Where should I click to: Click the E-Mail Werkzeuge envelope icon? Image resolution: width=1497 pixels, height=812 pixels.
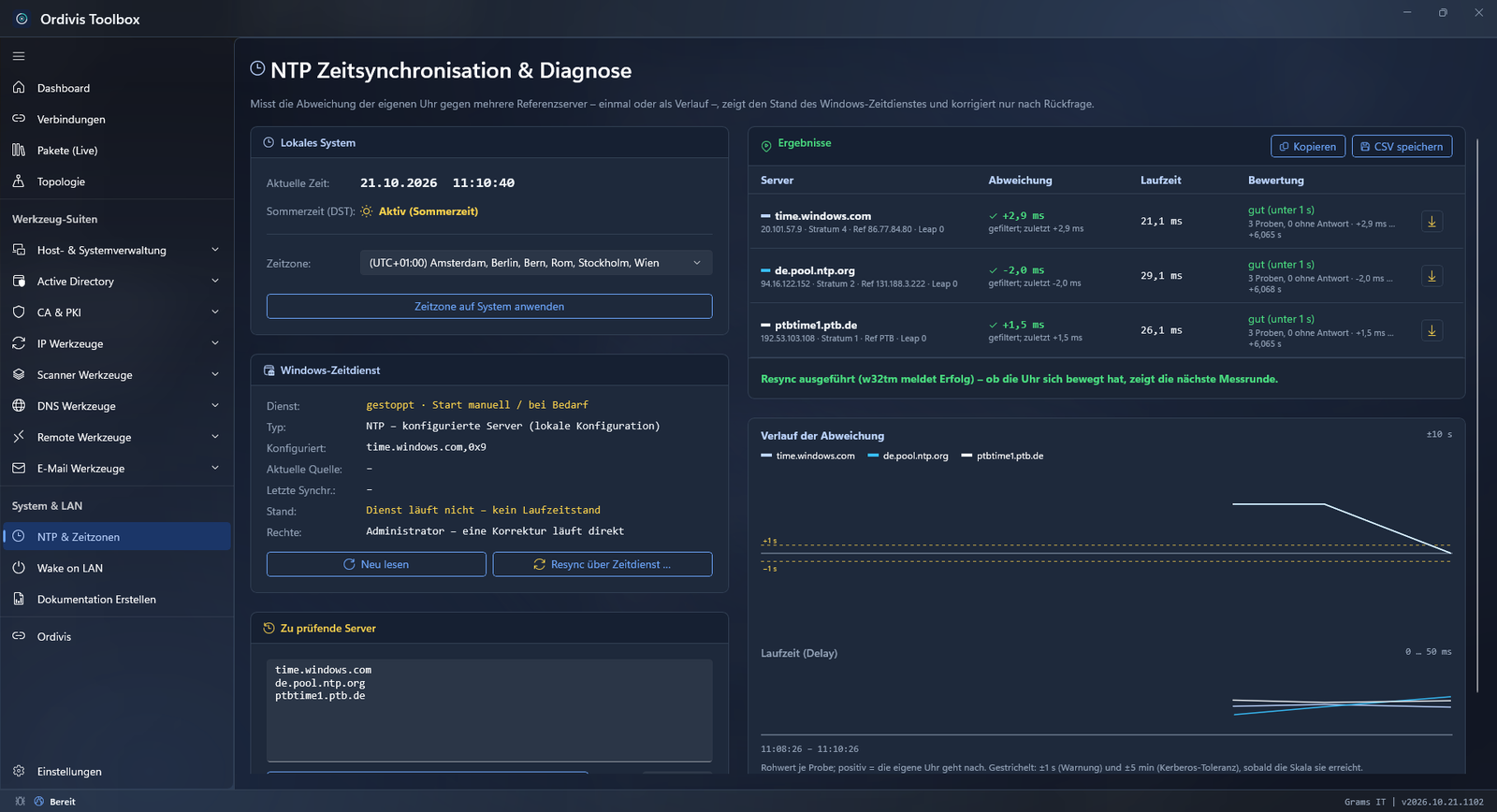click(x=19, y=468)
